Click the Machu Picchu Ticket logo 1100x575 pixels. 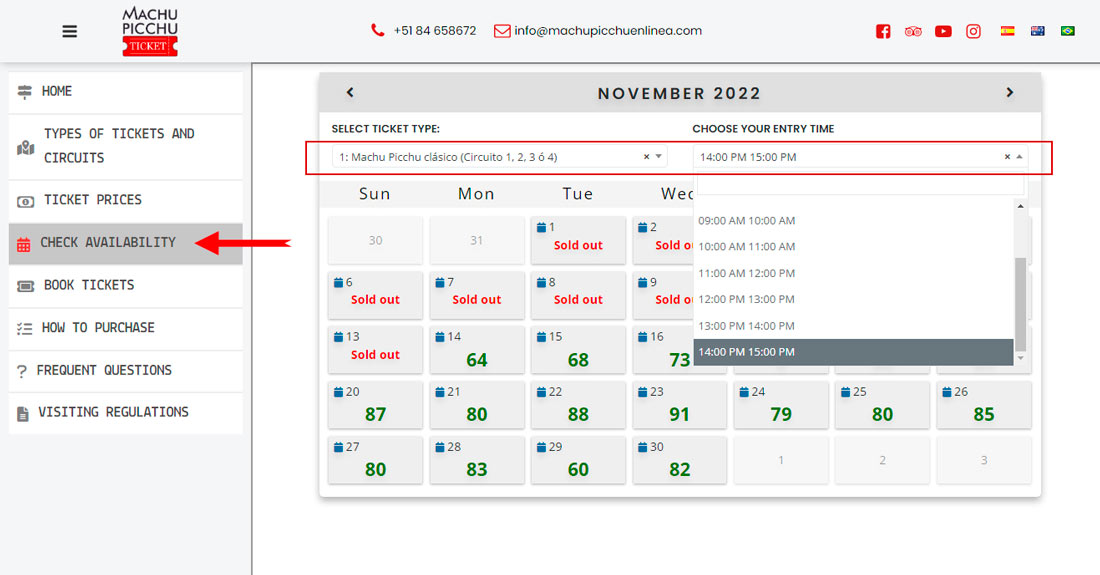(150, 31)
